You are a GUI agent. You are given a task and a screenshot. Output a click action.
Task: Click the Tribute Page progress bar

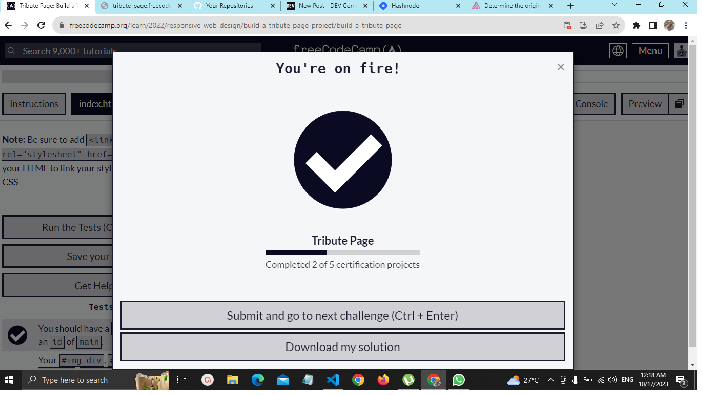tap(342, 253)
